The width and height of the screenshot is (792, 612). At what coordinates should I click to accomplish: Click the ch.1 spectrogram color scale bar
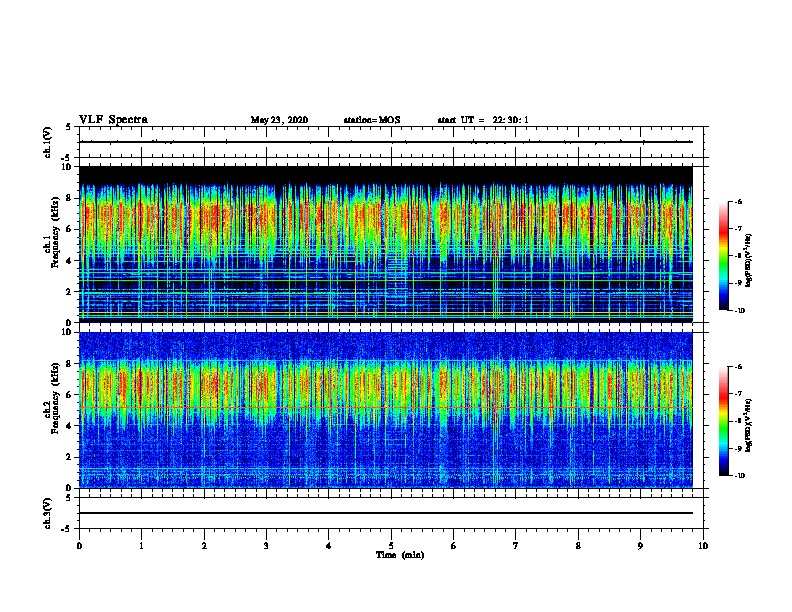(724, 256)
